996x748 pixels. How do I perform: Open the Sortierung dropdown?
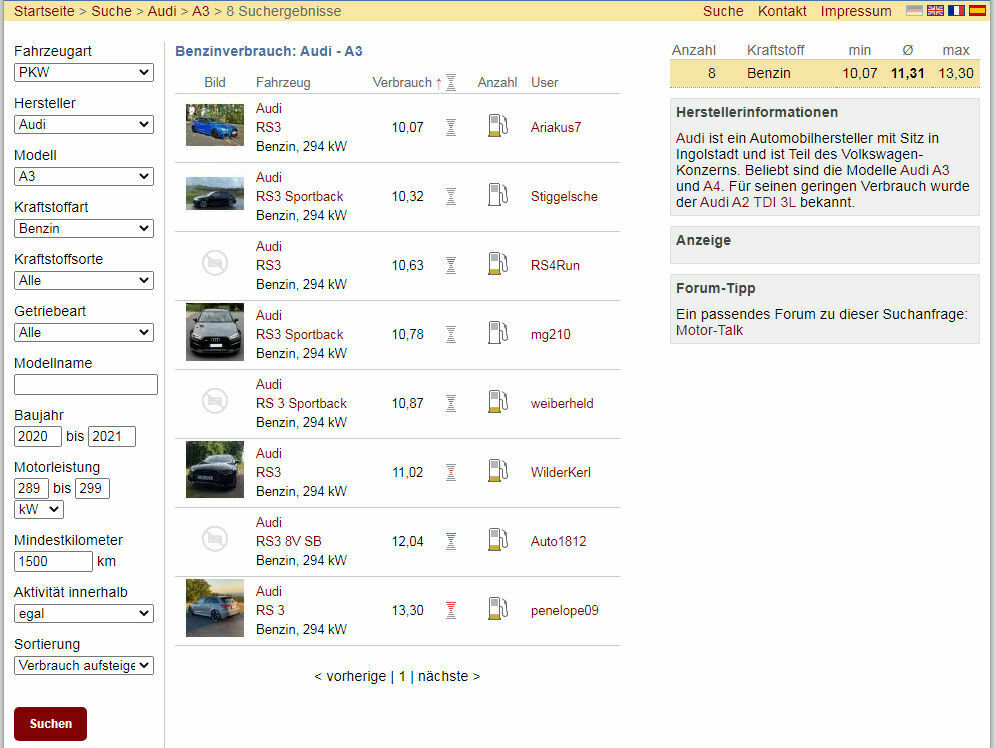coord(84,665)
